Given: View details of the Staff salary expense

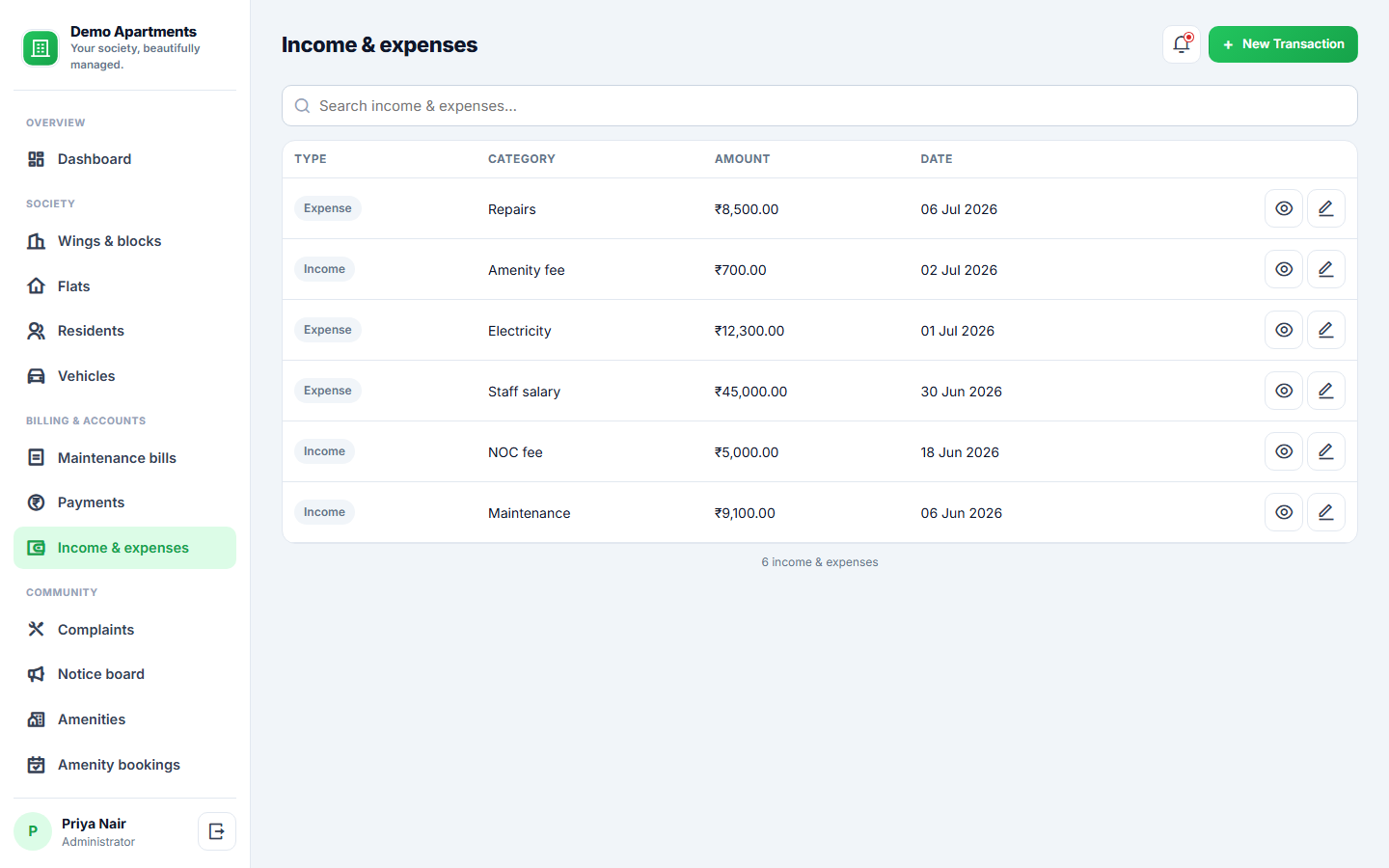Looking at the screenshot, I should coord(1284,391).
